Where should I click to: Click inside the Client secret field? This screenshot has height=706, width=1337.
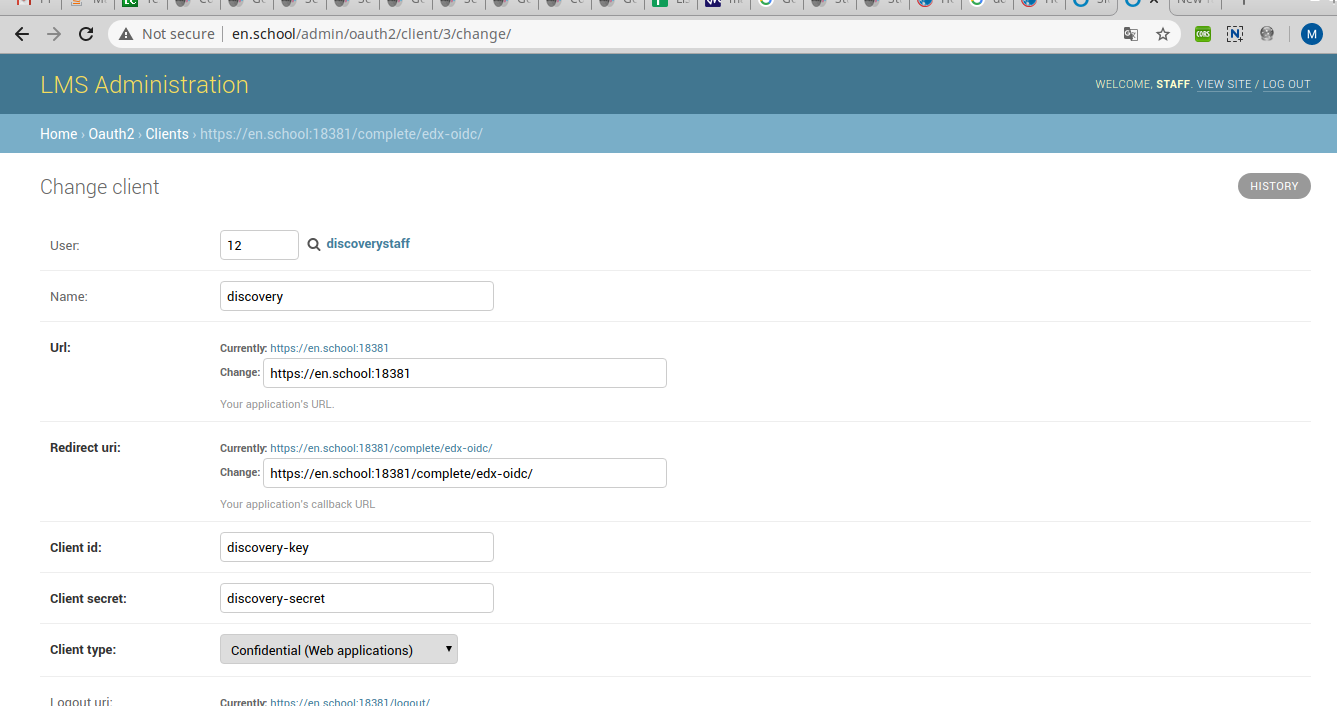(x=356, y=597)
